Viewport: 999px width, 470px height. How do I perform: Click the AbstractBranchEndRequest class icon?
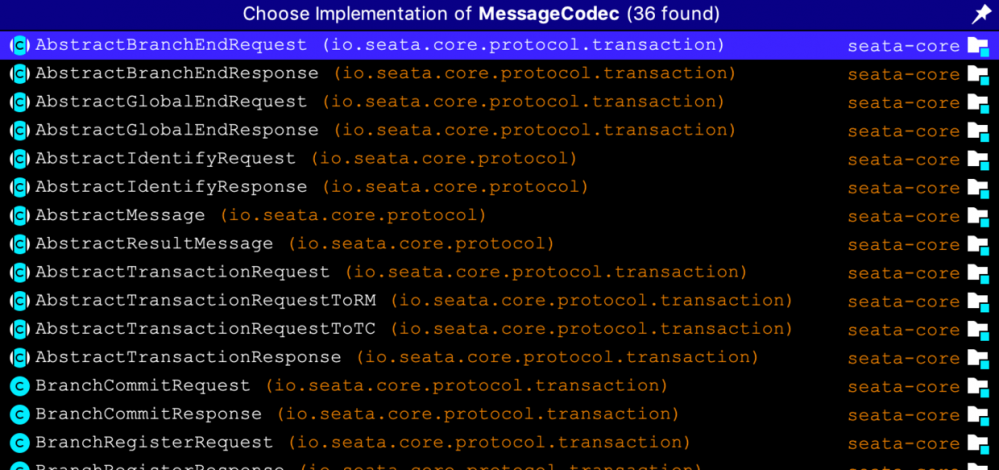(19, 45)
